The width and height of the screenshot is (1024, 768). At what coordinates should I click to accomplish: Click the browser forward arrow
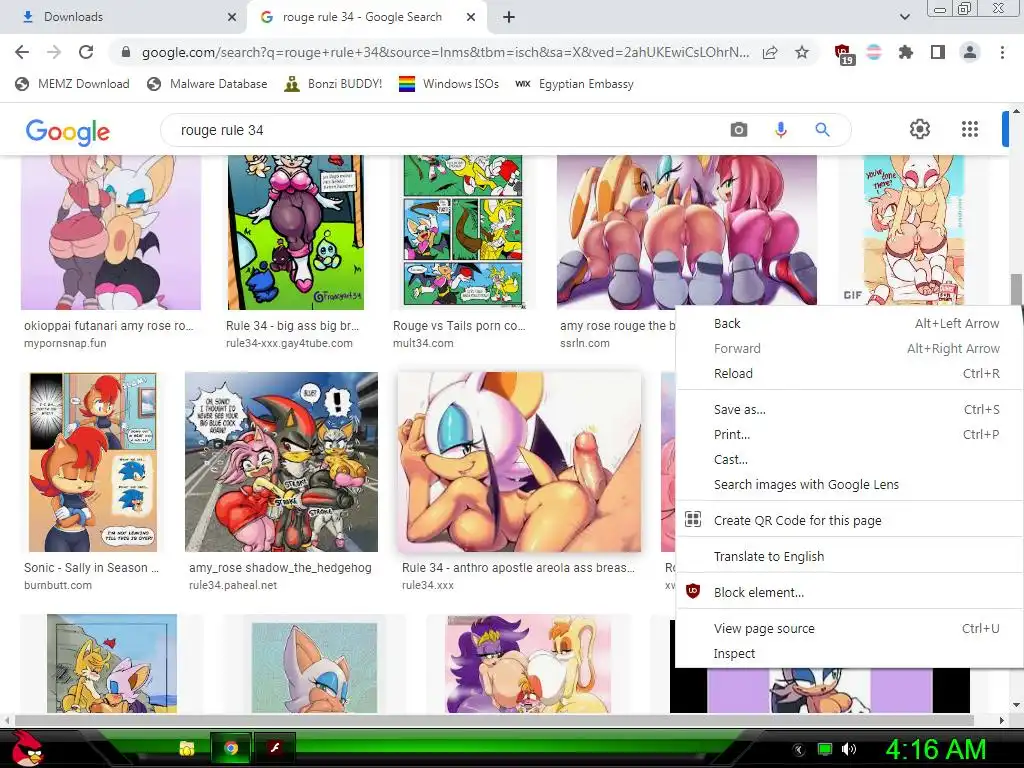54,52
